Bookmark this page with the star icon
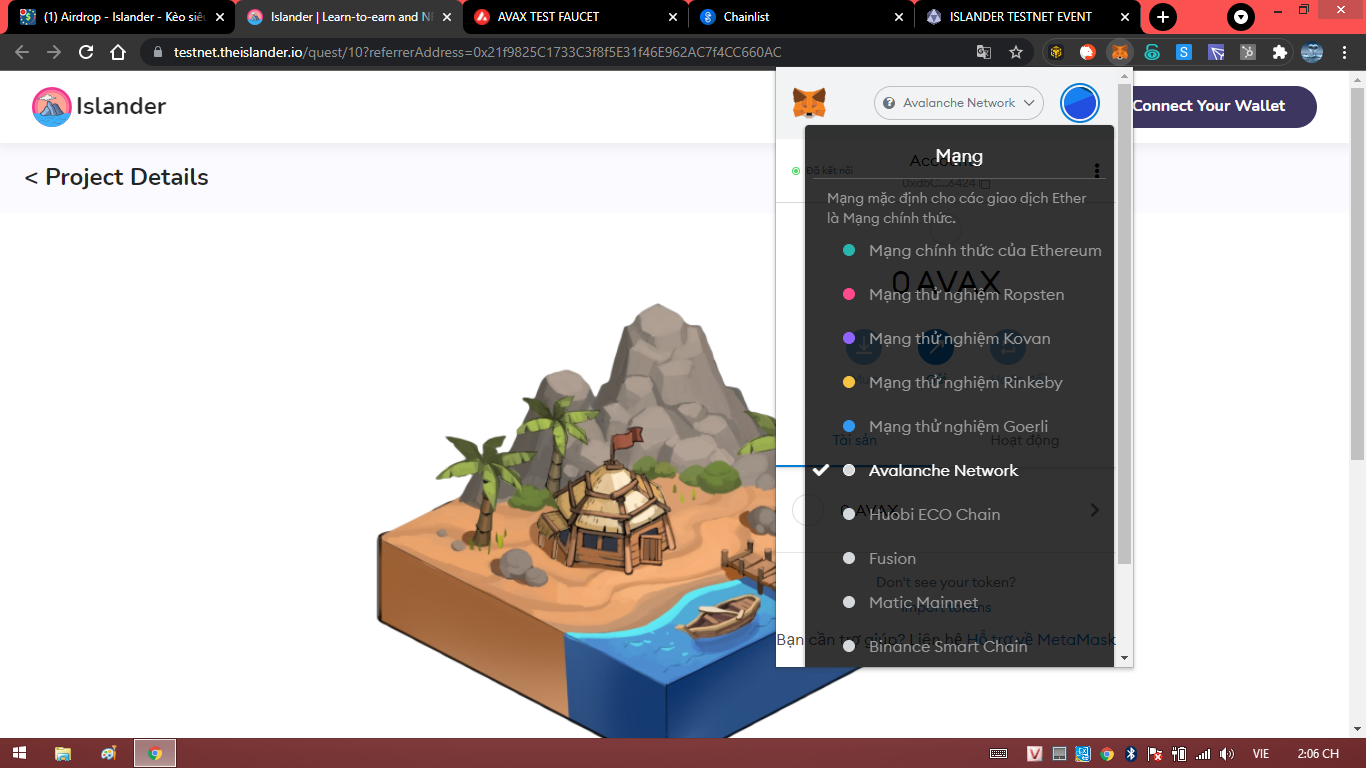This screenshot has width=1366, height=768. [x=1016, y=52]
